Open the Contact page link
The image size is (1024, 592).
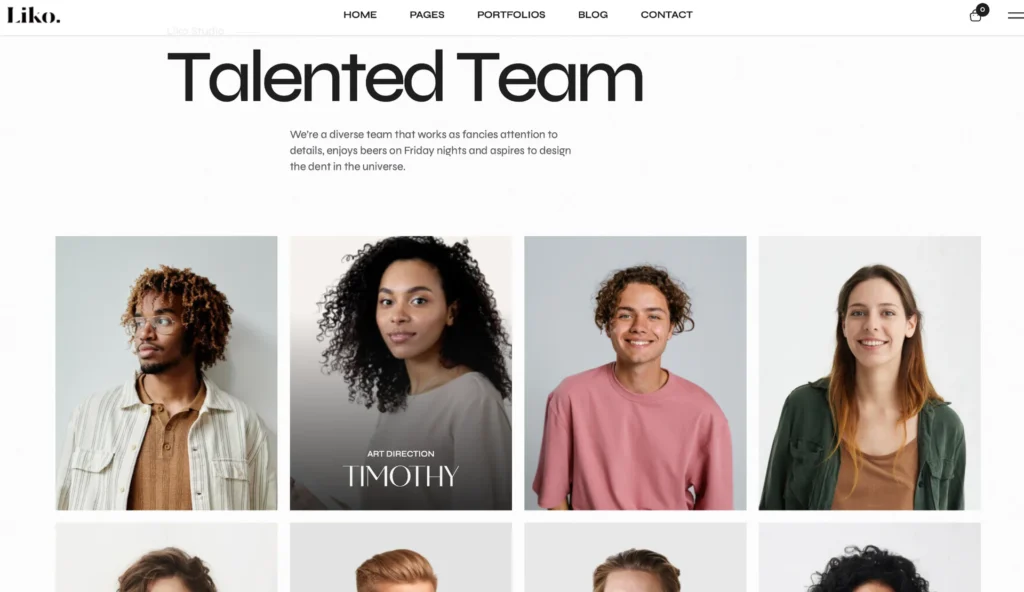[x=666, y=14]
